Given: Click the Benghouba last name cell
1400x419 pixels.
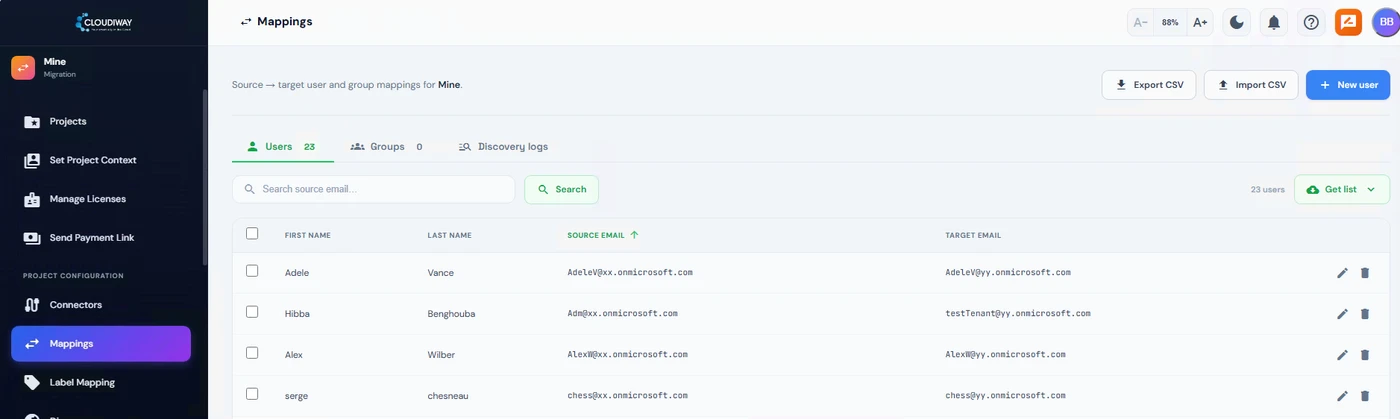Looking at the screenshot, I should coord(451,314).
